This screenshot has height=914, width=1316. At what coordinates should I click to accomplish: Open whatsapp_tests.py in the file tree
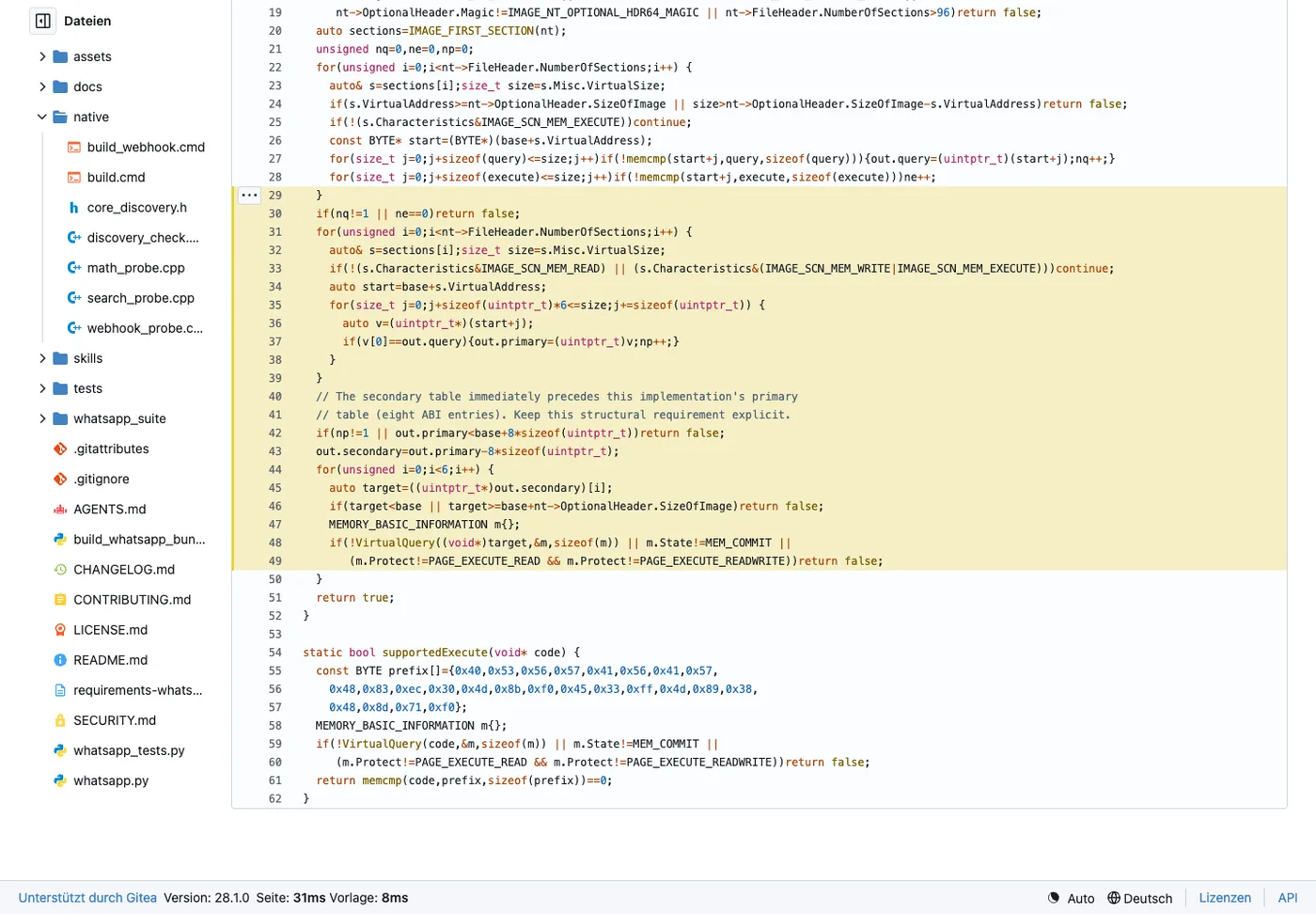(129, 750)
